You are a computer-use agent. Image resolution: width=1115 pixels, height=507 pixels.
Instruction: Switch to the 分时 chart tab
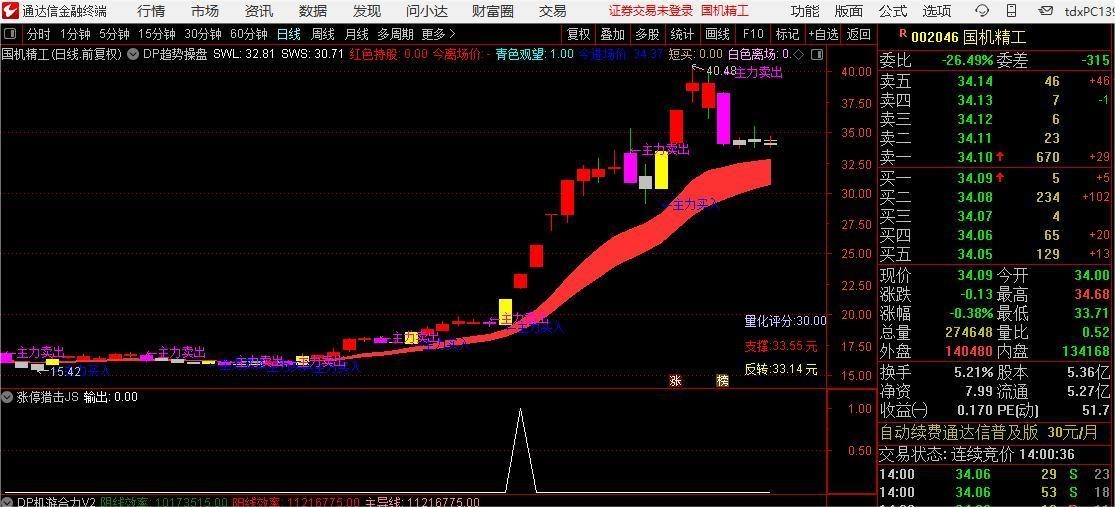click(x=38, y=33)
